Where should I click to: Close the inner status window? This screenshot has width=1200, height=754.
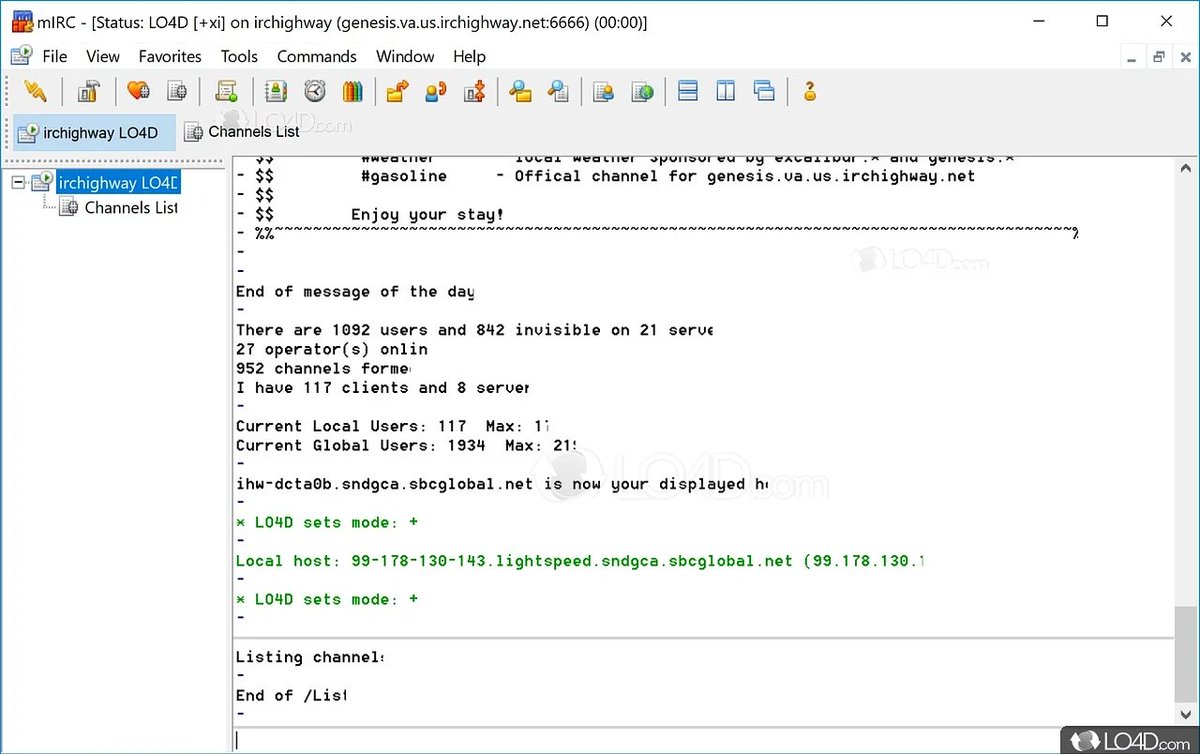(x=1185, y=58)
